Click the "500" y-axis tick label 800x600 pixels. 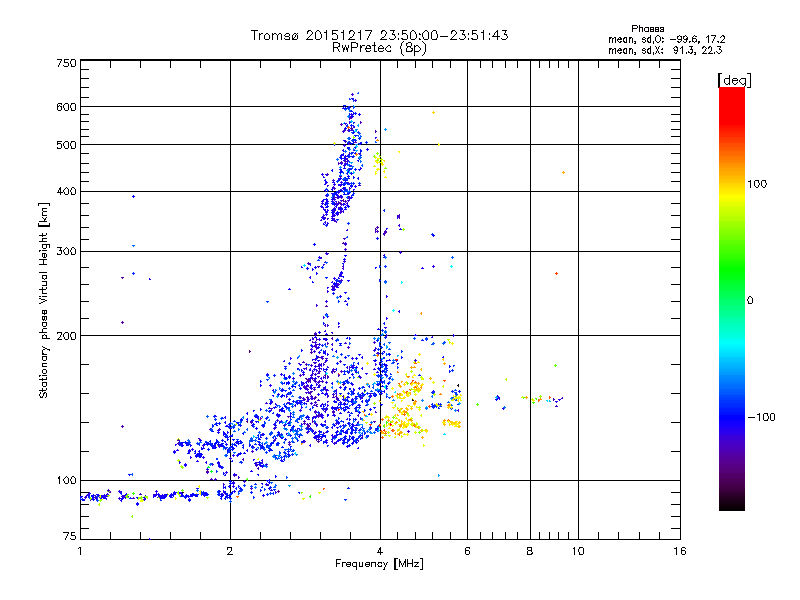pyautogui.click(x=66, y=145)
